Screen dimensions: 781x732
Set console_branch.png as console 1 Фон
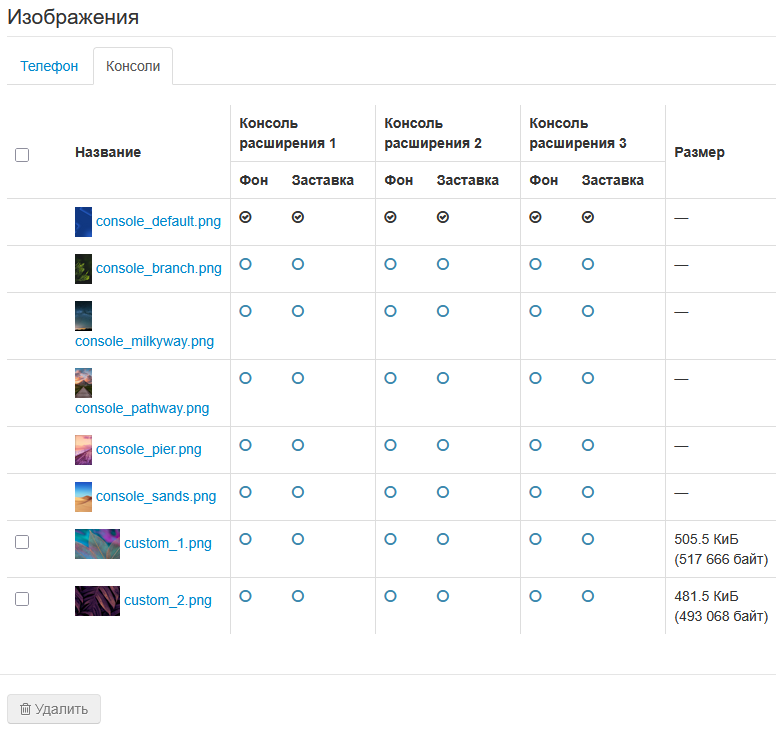tap(245, 264)
